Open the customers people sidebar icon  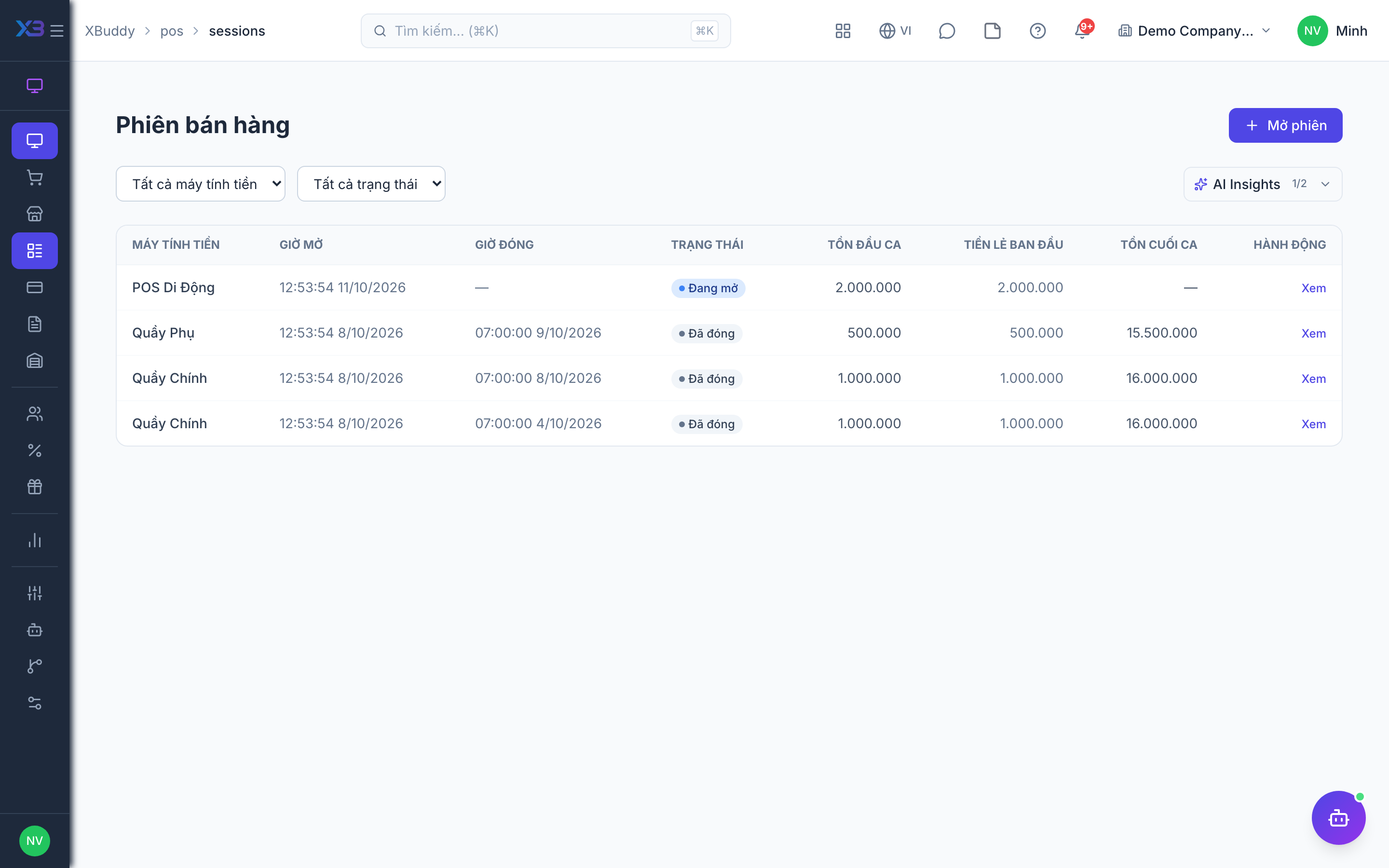[x=34, y=414]
